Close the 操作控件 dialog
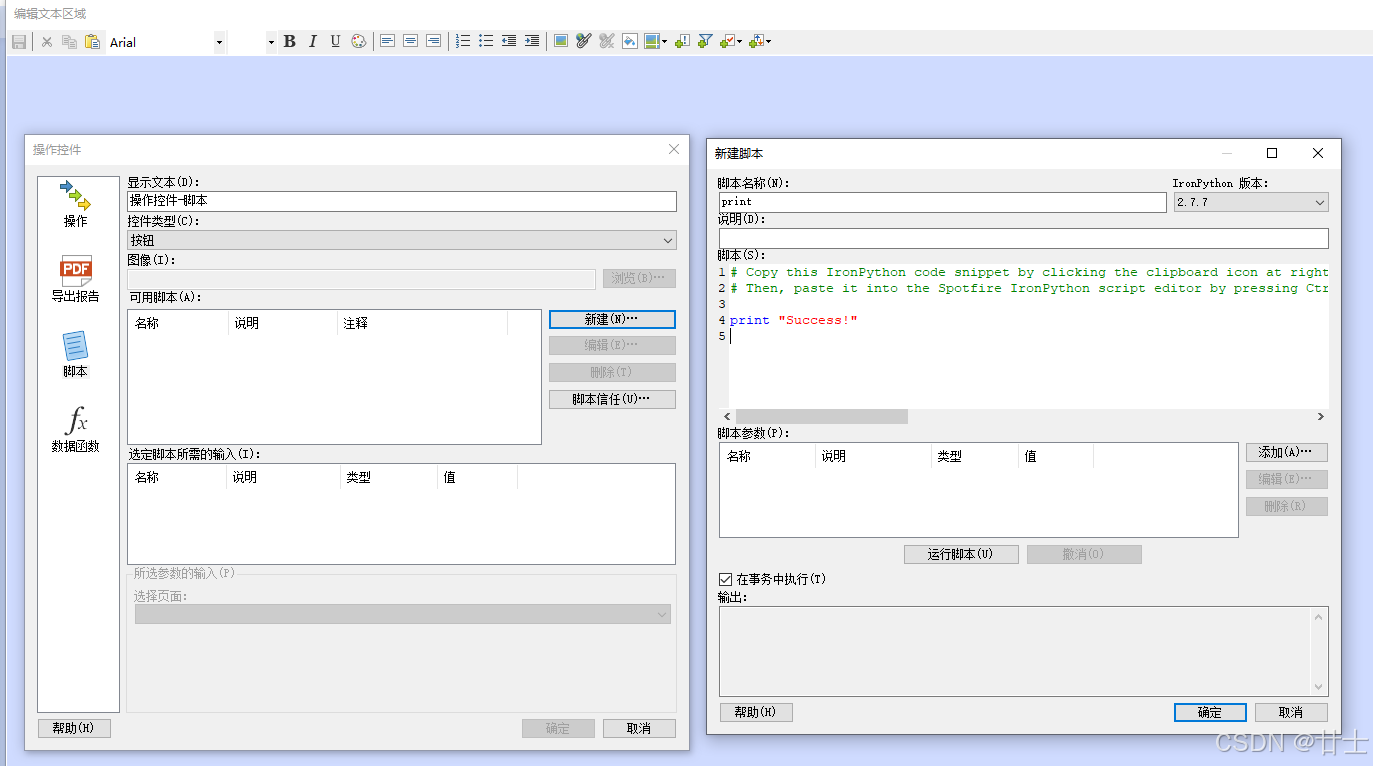The width and height of the screenshot is (1373, 766). (x=673, y=149)
